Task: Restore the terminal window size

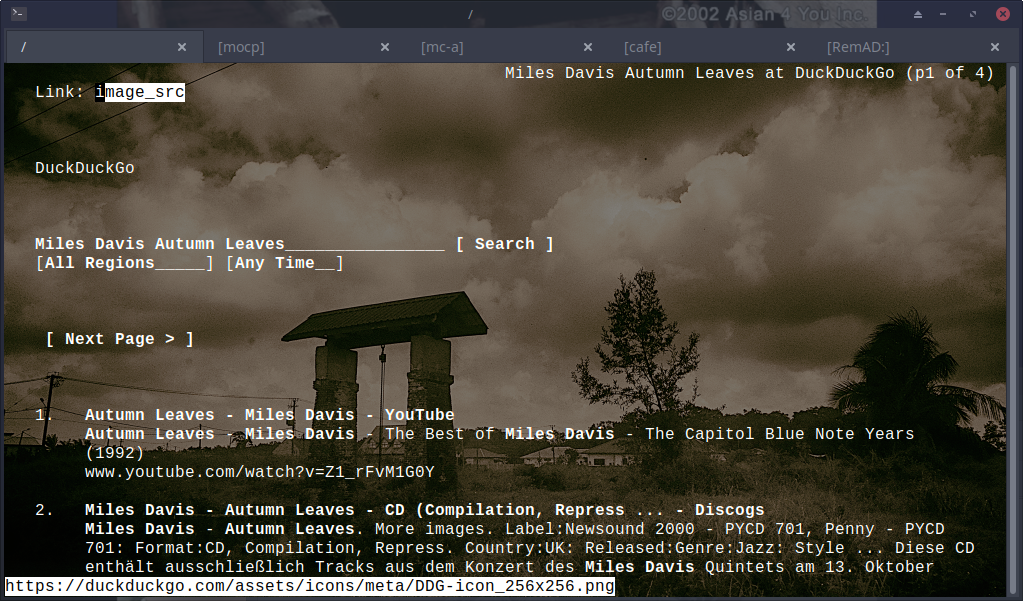Action: [x=973, y=14]
